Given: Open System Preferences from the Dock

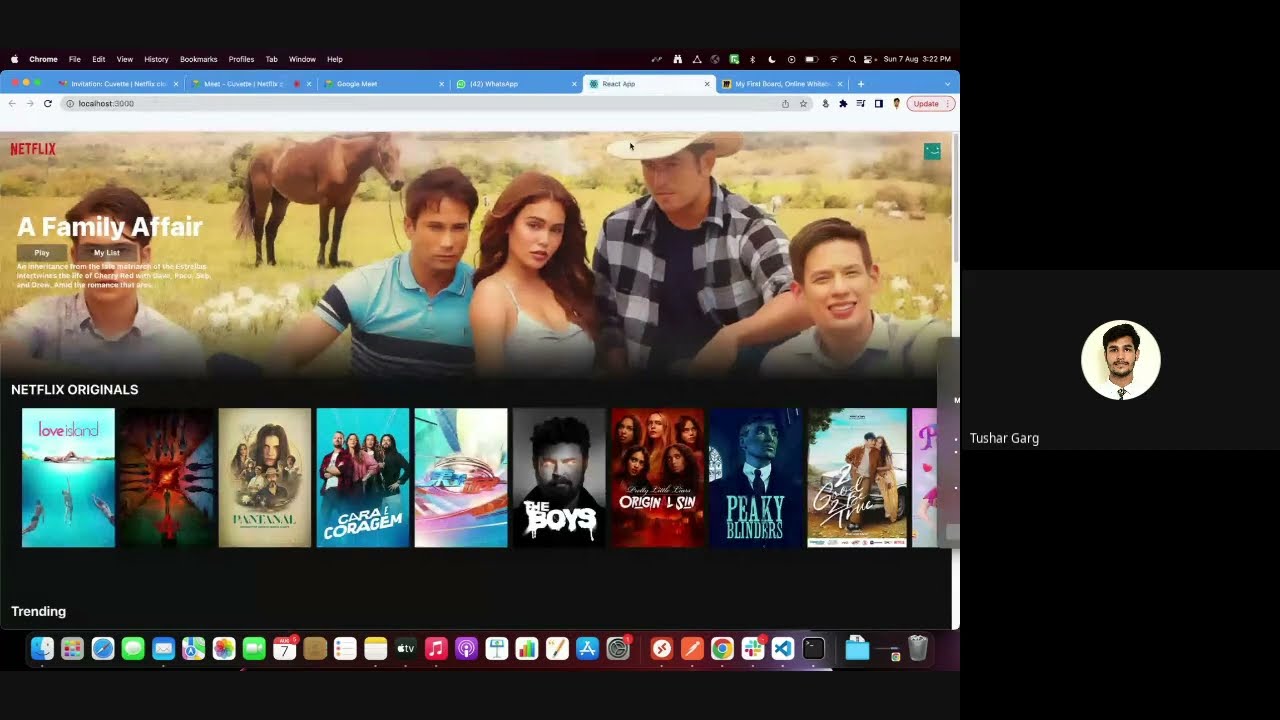Looking at the screenshot, I should point(618,649).
